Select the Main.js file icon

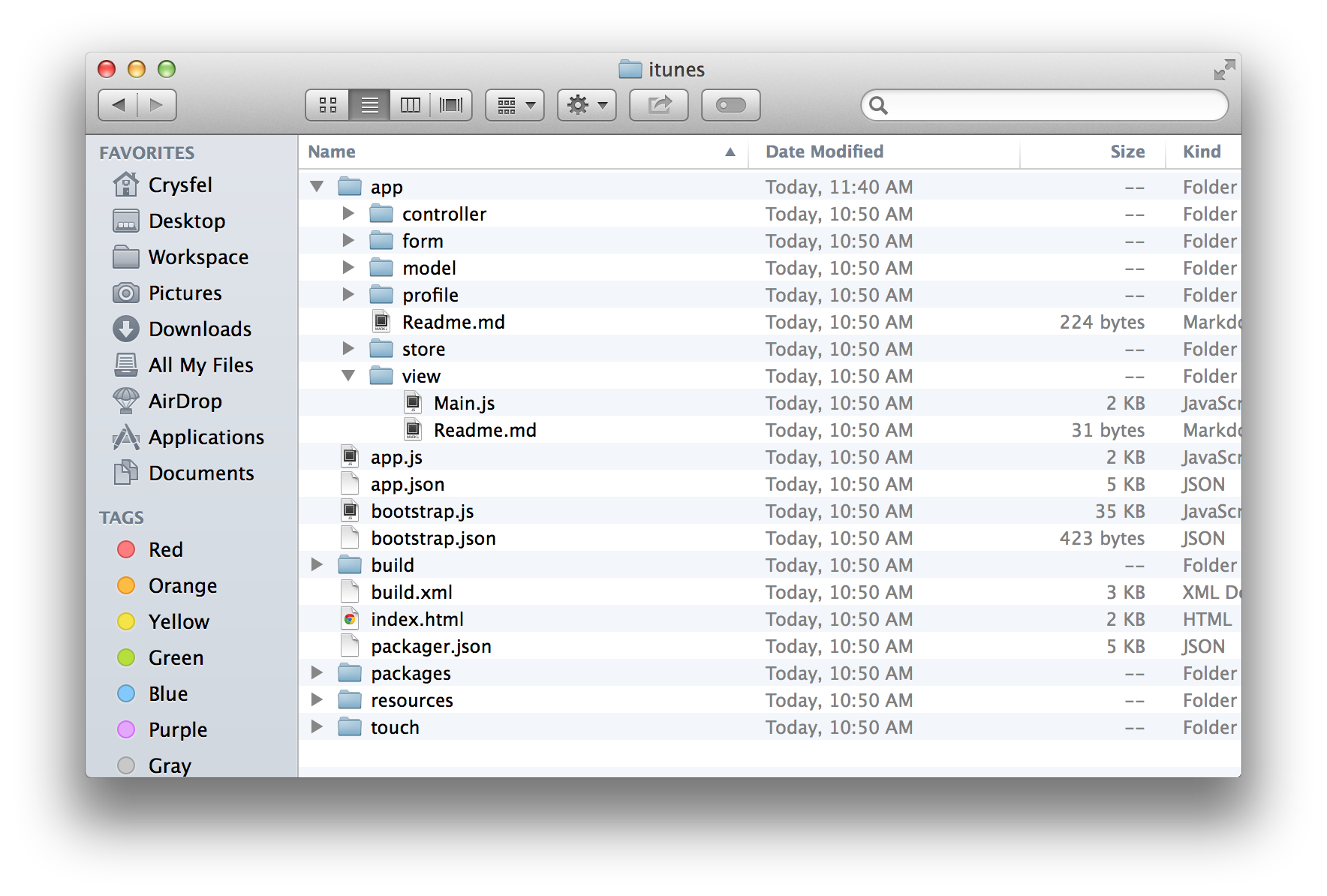413,403
